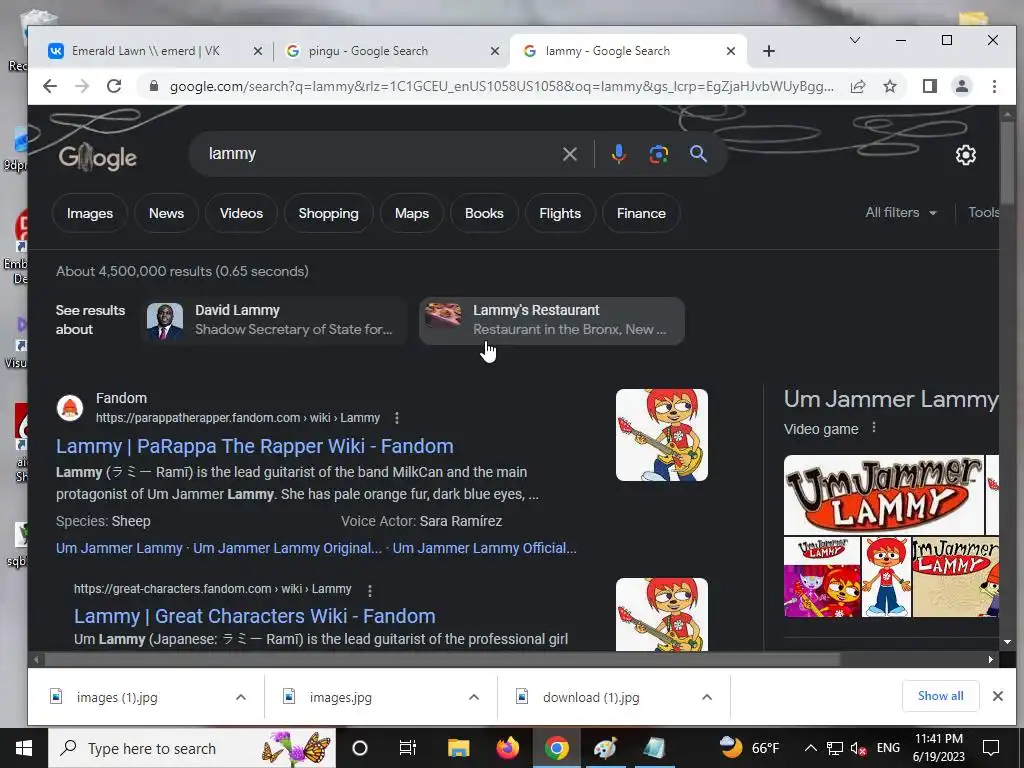Open the notifications action center
The height and width of the screenshot is (768, 1024).
(x=991, y=748)
